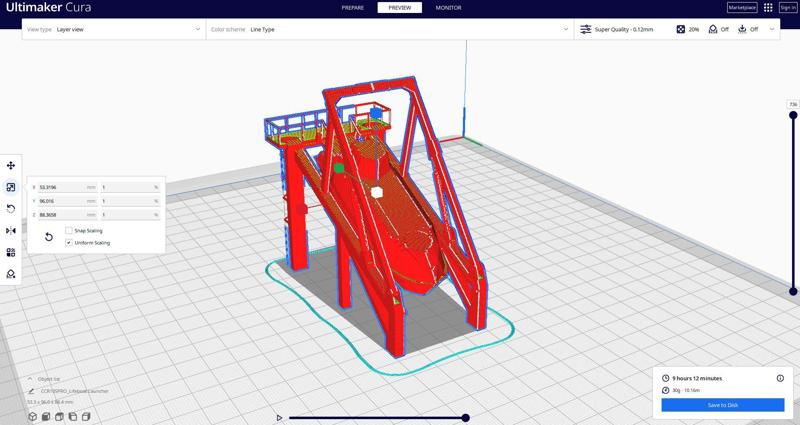Screen dimensions: 800x425
Task: Open the Marketplace
Action: pyautogui.click(x=742, y=8)
